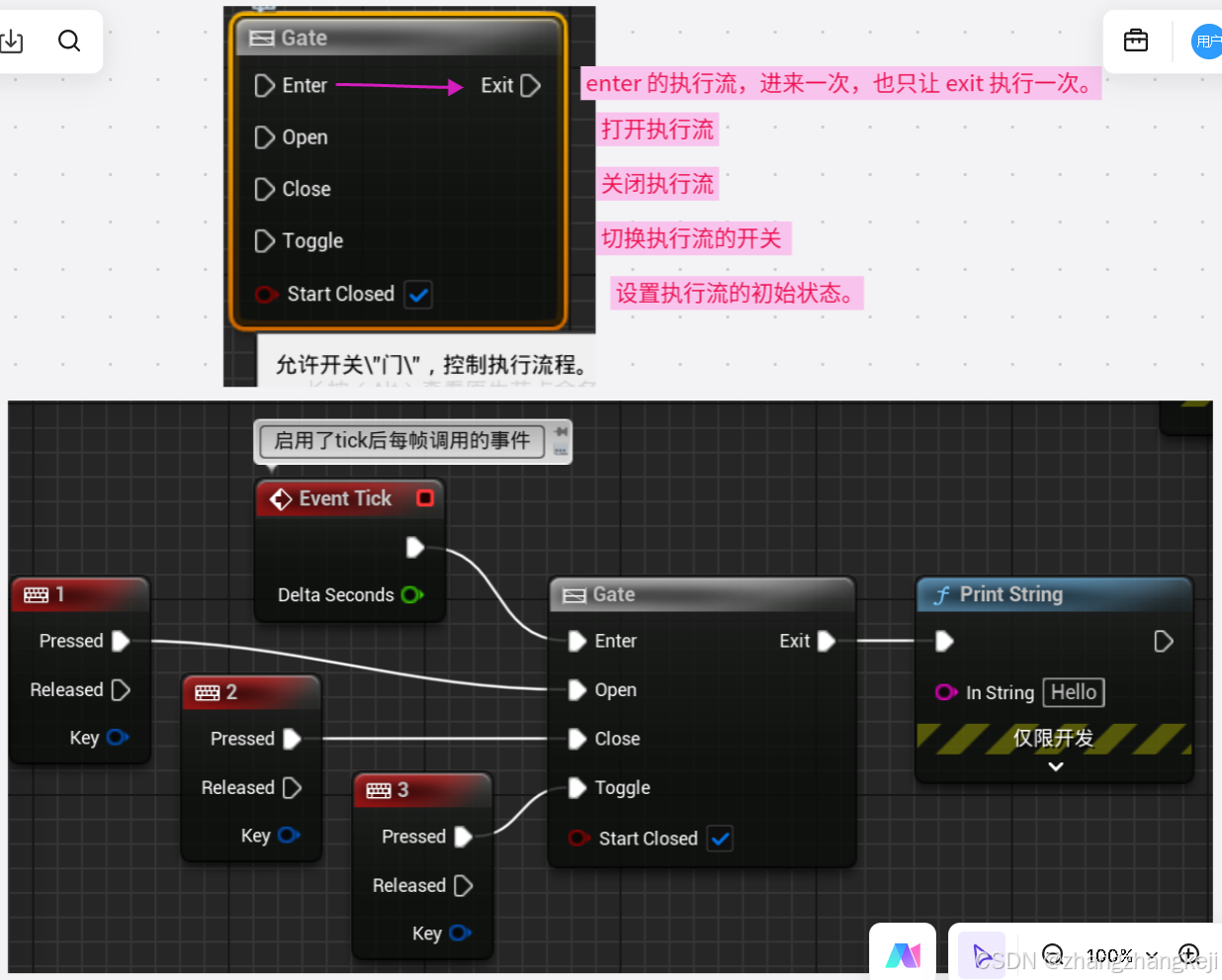Toggle Start Closed on lower Gate node
This screenshot has height=980, width=1222.
[720, 839]
